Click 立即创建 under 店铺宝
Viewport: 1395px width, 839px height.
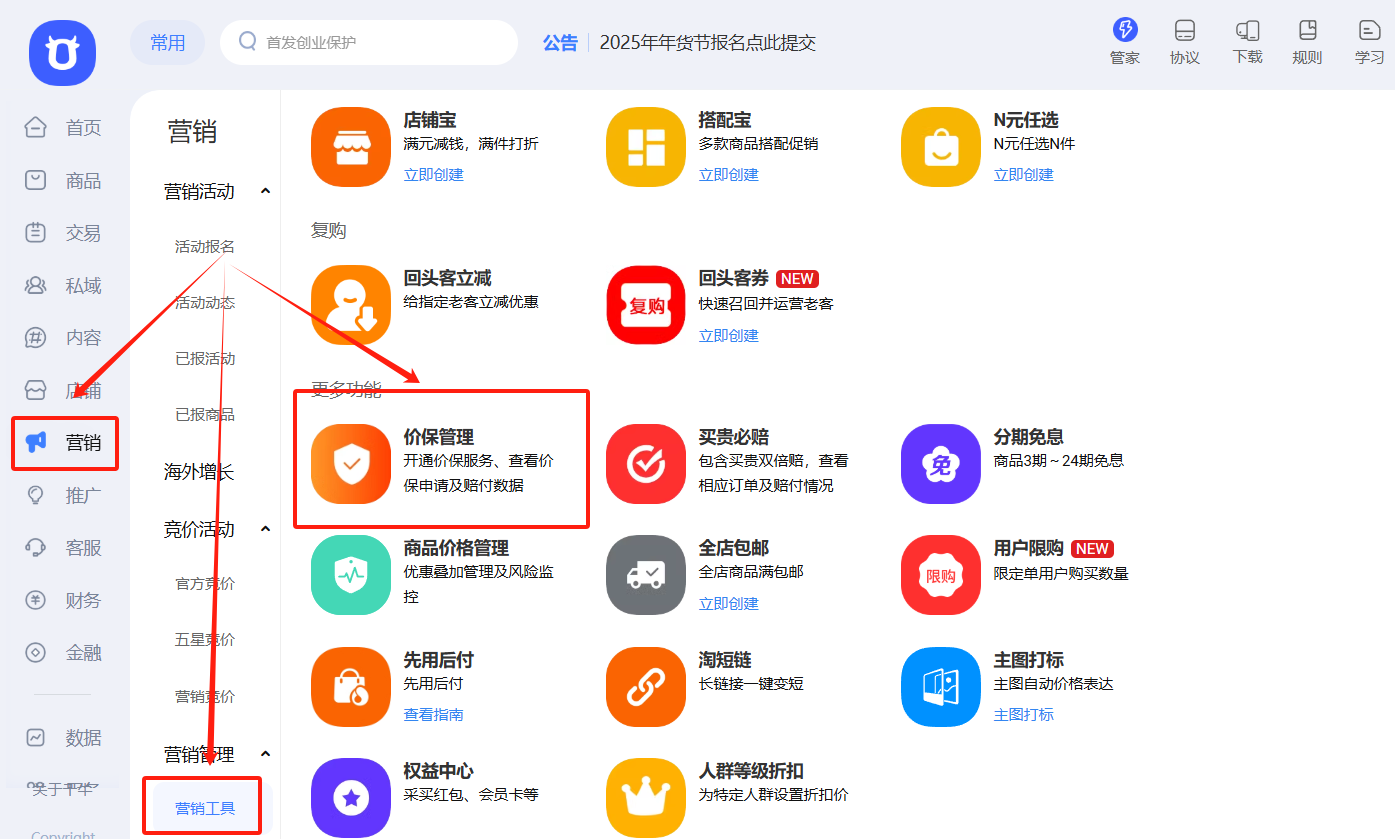tap(433, 175)
